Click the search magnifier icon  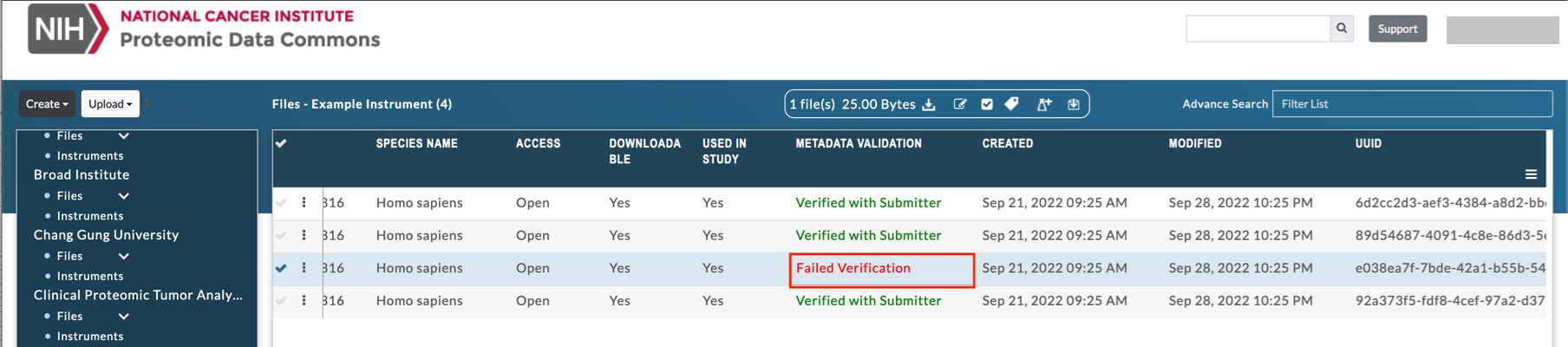pyautogui.click(x=1342, y=29)
